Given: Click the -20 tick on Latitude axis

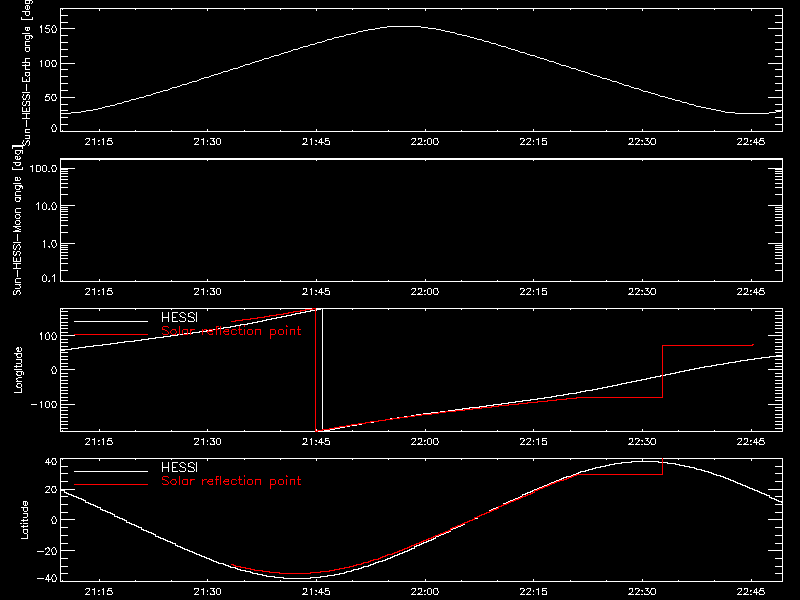Looking at the screenshot, I should coord(47,551).
